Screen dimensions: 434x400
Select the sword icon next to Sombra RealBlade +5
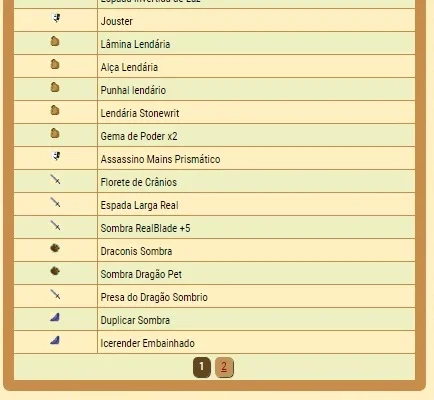(x=55, y=225)
